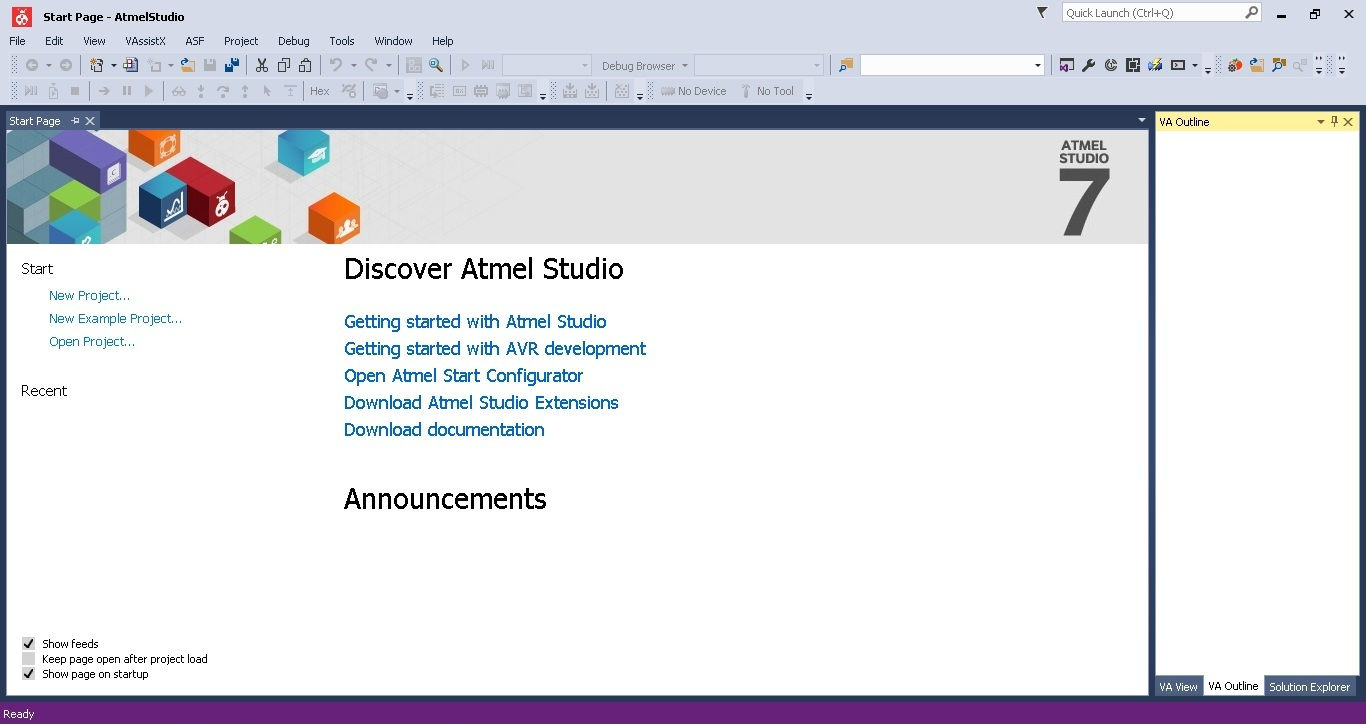Toggle Show page on startup checkbox

pos(28,674)
